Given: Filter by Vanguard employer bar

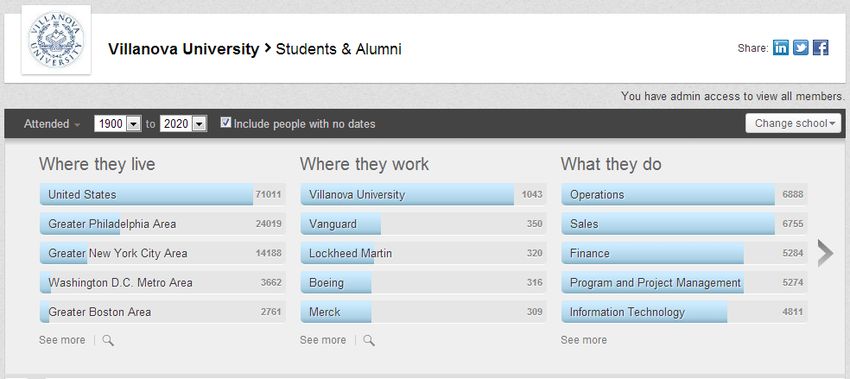Looking at the screenshot, I should pyautogui.click(x=423, y=223).
